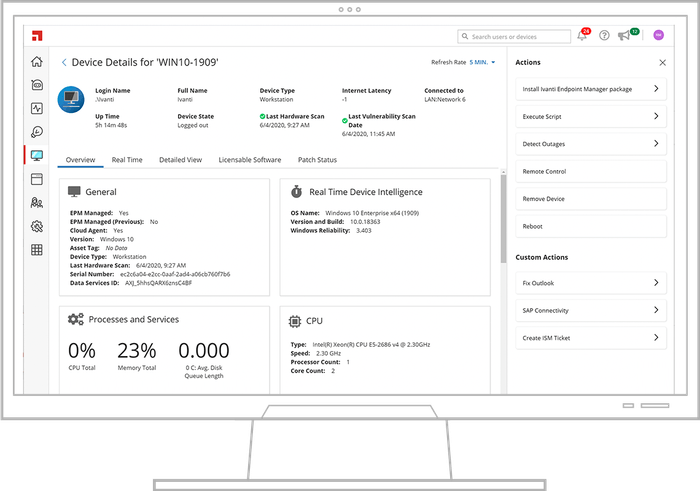Screen dimensions: 700x491
Task: Switch to the Real Time tab
Action: [126, 160]
